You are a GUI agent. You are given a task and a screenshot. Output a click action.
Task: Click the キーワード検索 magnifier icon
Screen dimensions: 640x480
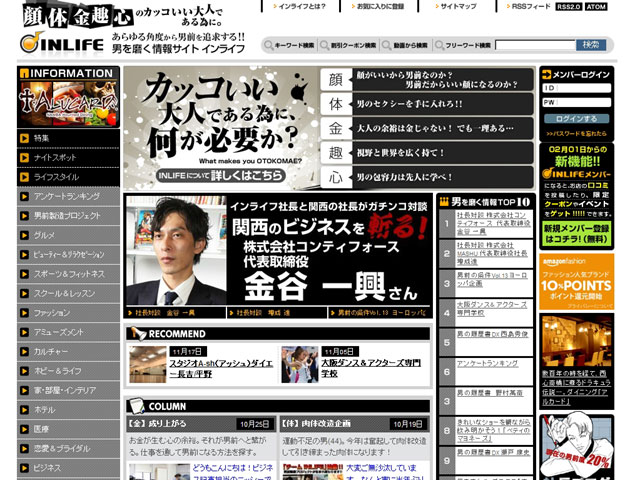(x=269, y=45)
